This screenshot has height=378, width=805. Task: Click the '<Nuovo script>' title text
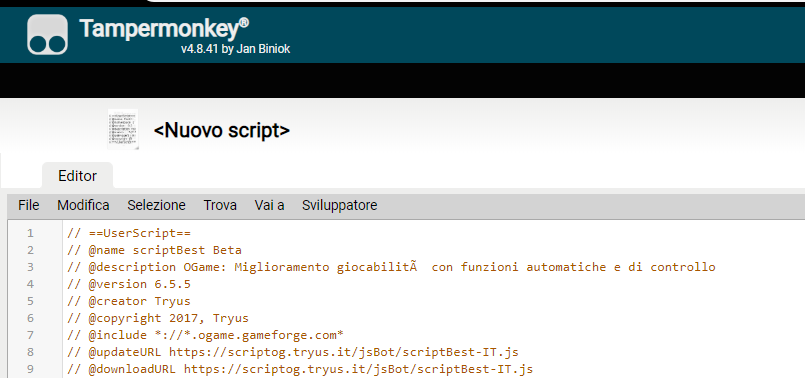[x=222, y=130]
